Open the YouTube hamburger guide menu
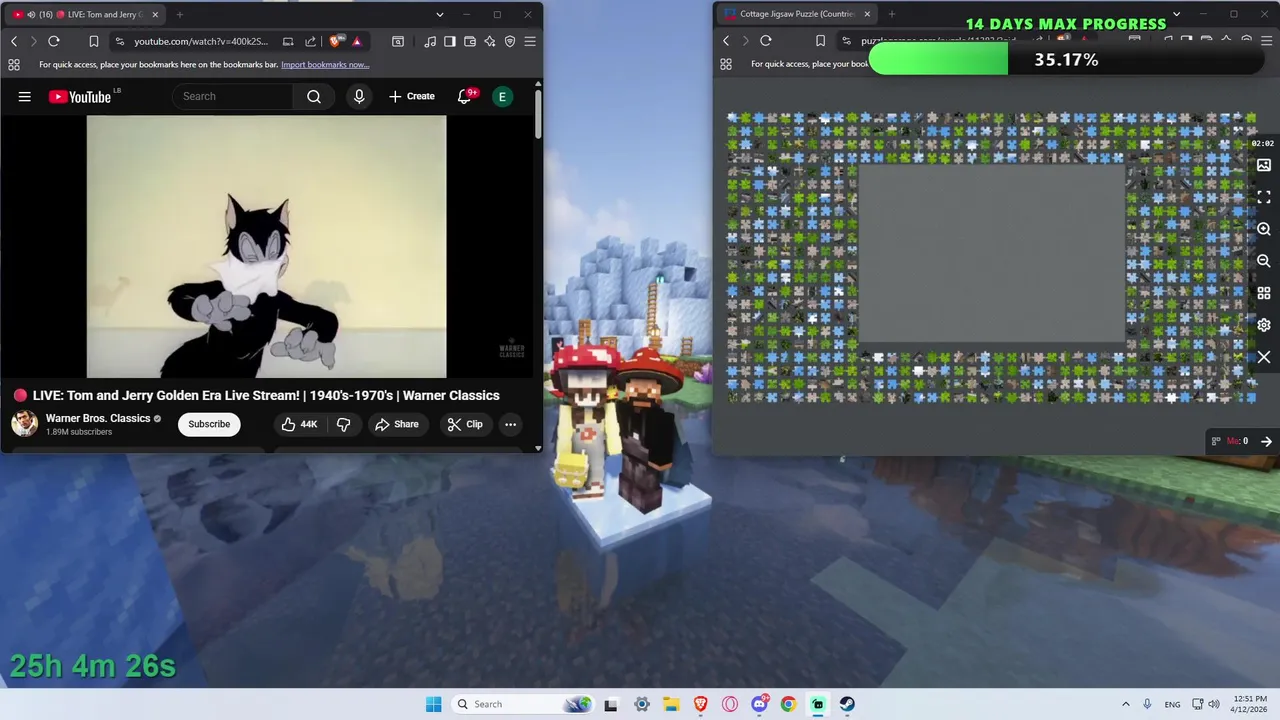1280x720 pixels. pyautogui.click(x=24, y=96)
